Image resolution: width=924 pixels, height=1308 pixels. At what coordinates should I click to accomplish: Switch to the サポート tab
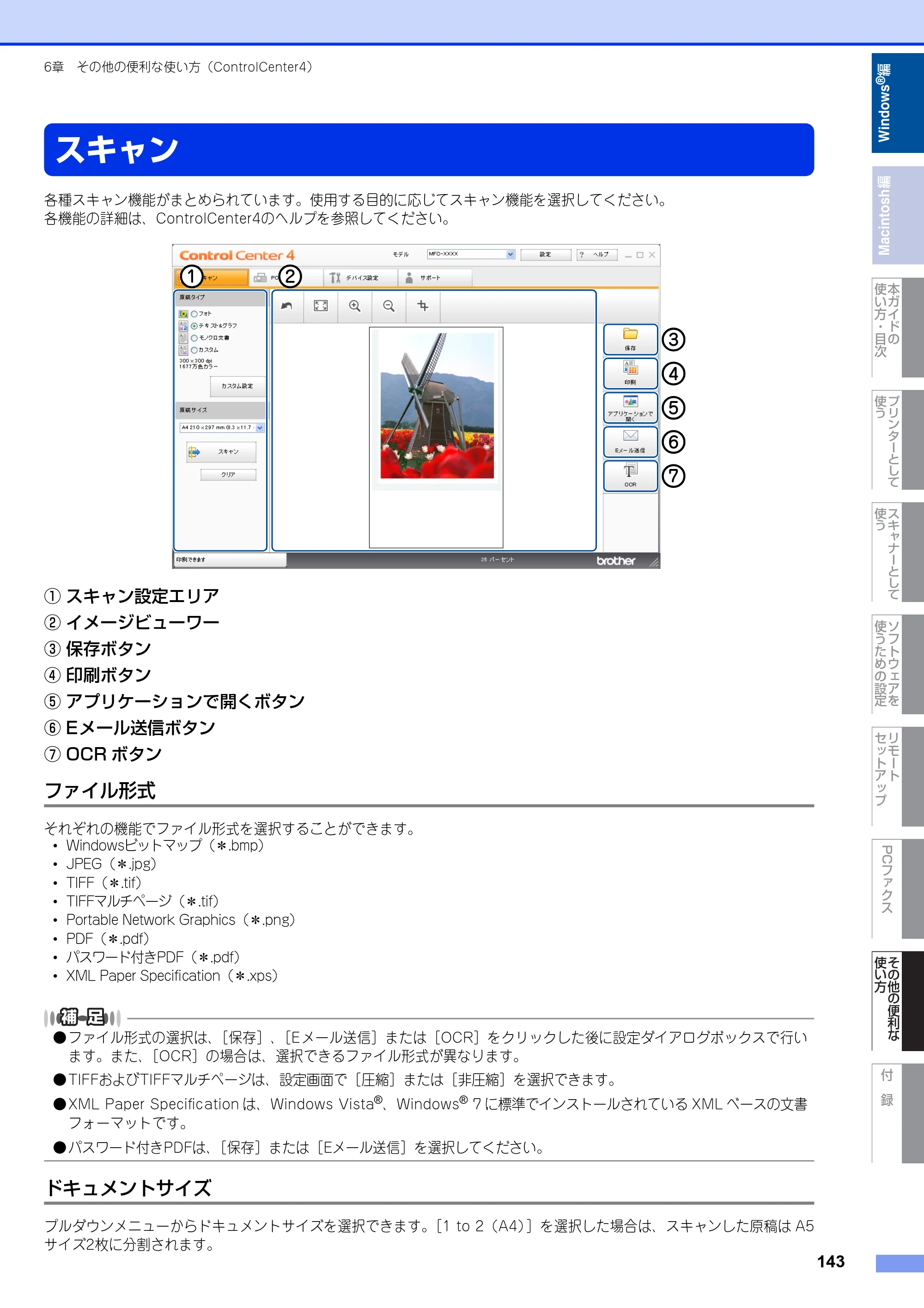tap(435, 278)
